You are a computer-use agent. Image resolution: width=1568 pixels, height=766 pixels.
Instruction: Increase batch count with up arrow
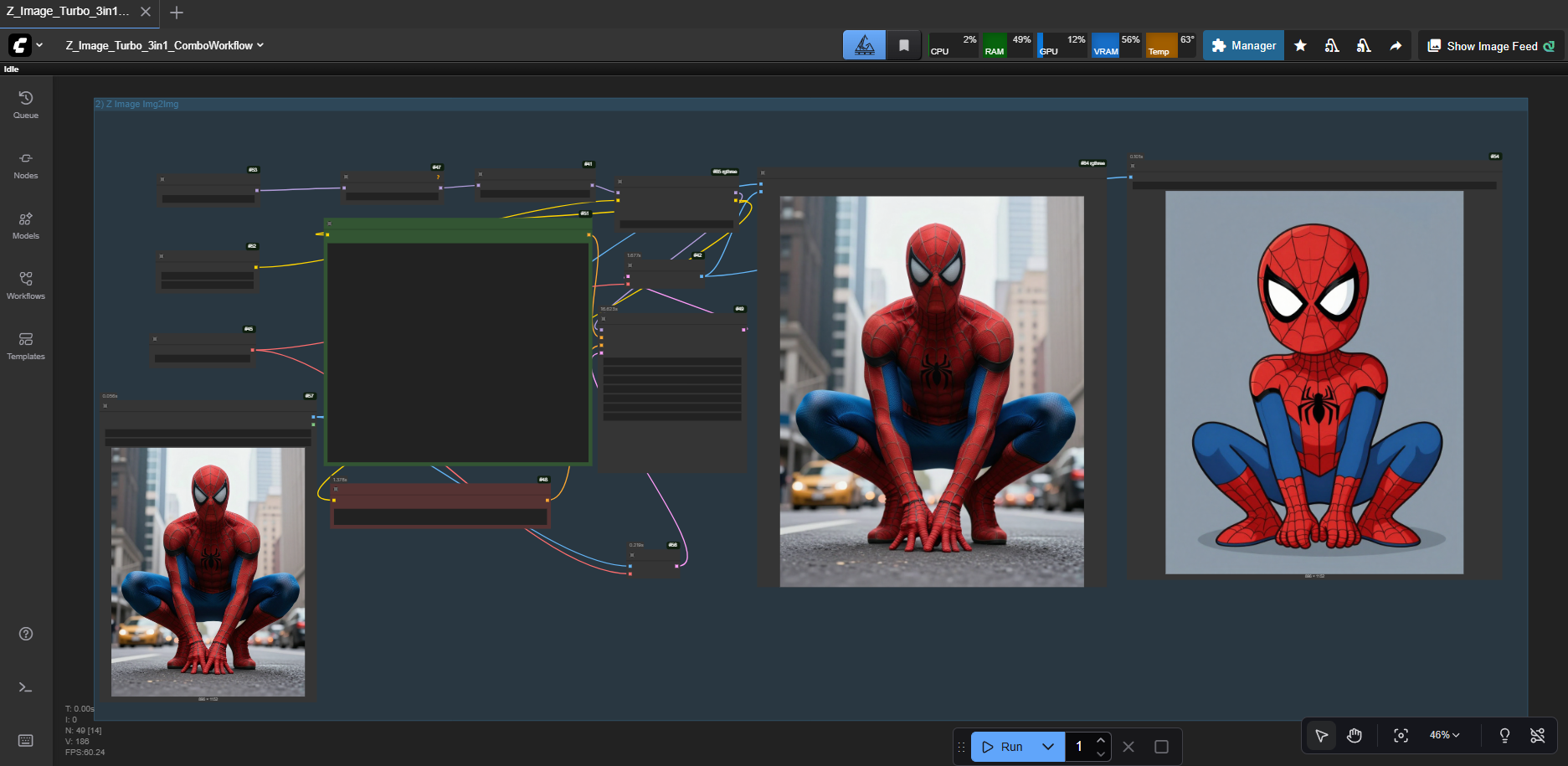click(x=1100, y=740)
